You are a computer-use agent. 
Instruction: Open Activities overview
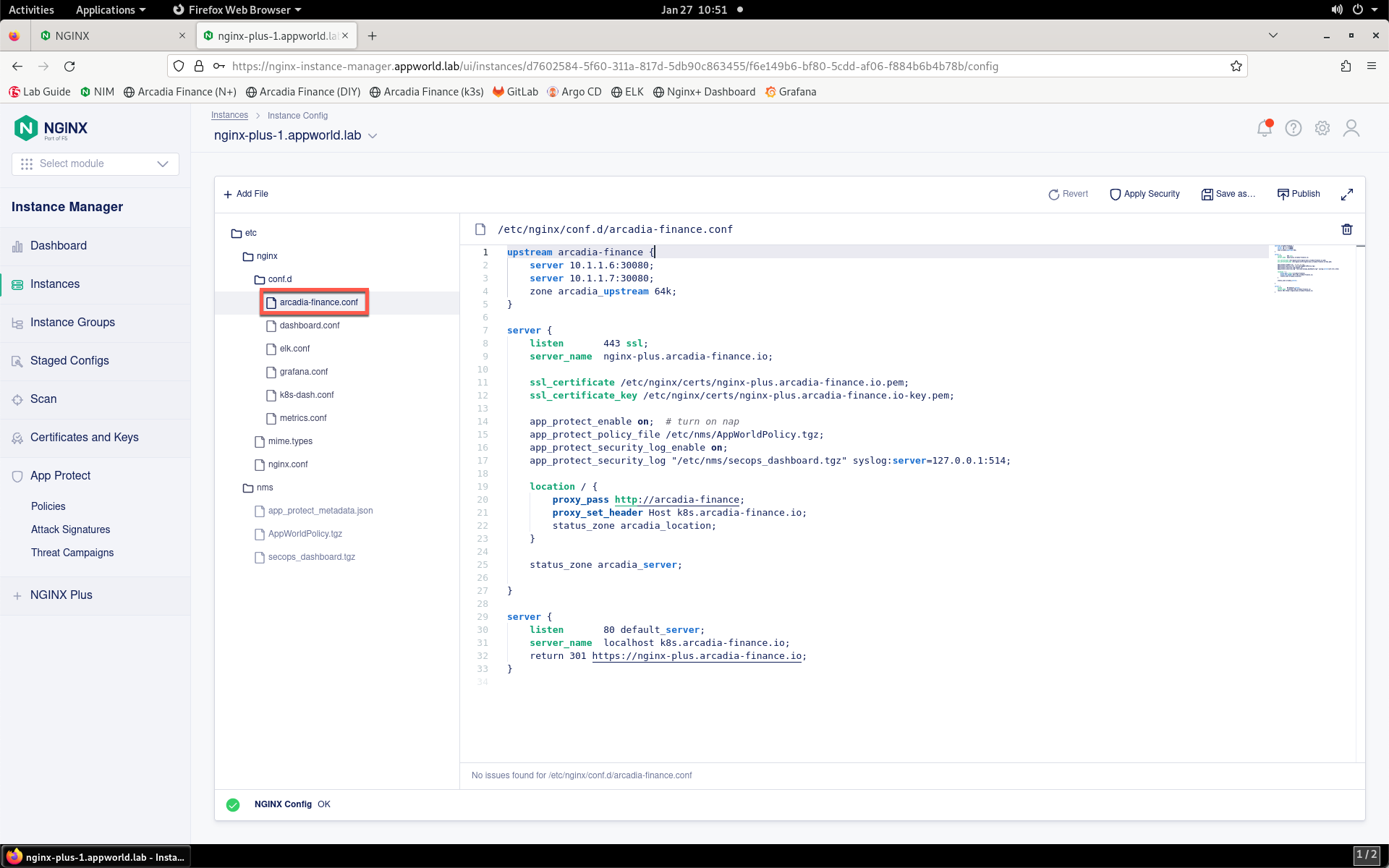[x=31, y=9]
